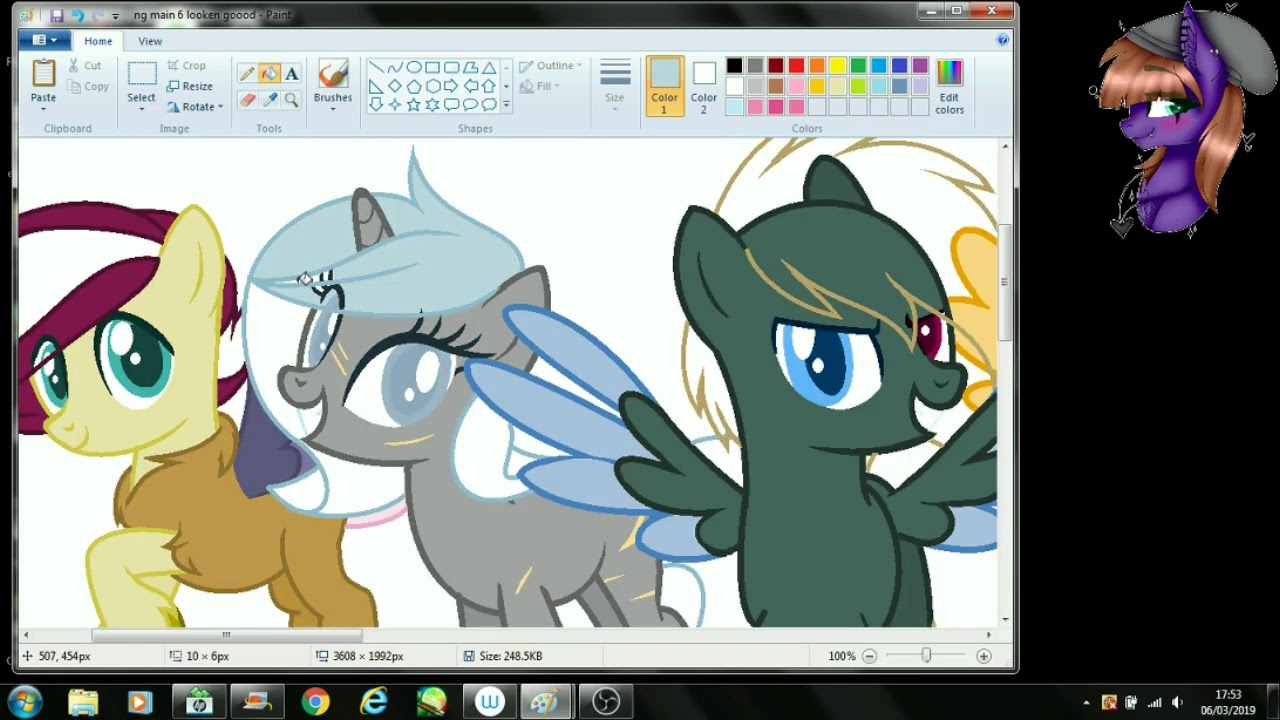Switch to the Home ribbon tab

coord(98,41)
